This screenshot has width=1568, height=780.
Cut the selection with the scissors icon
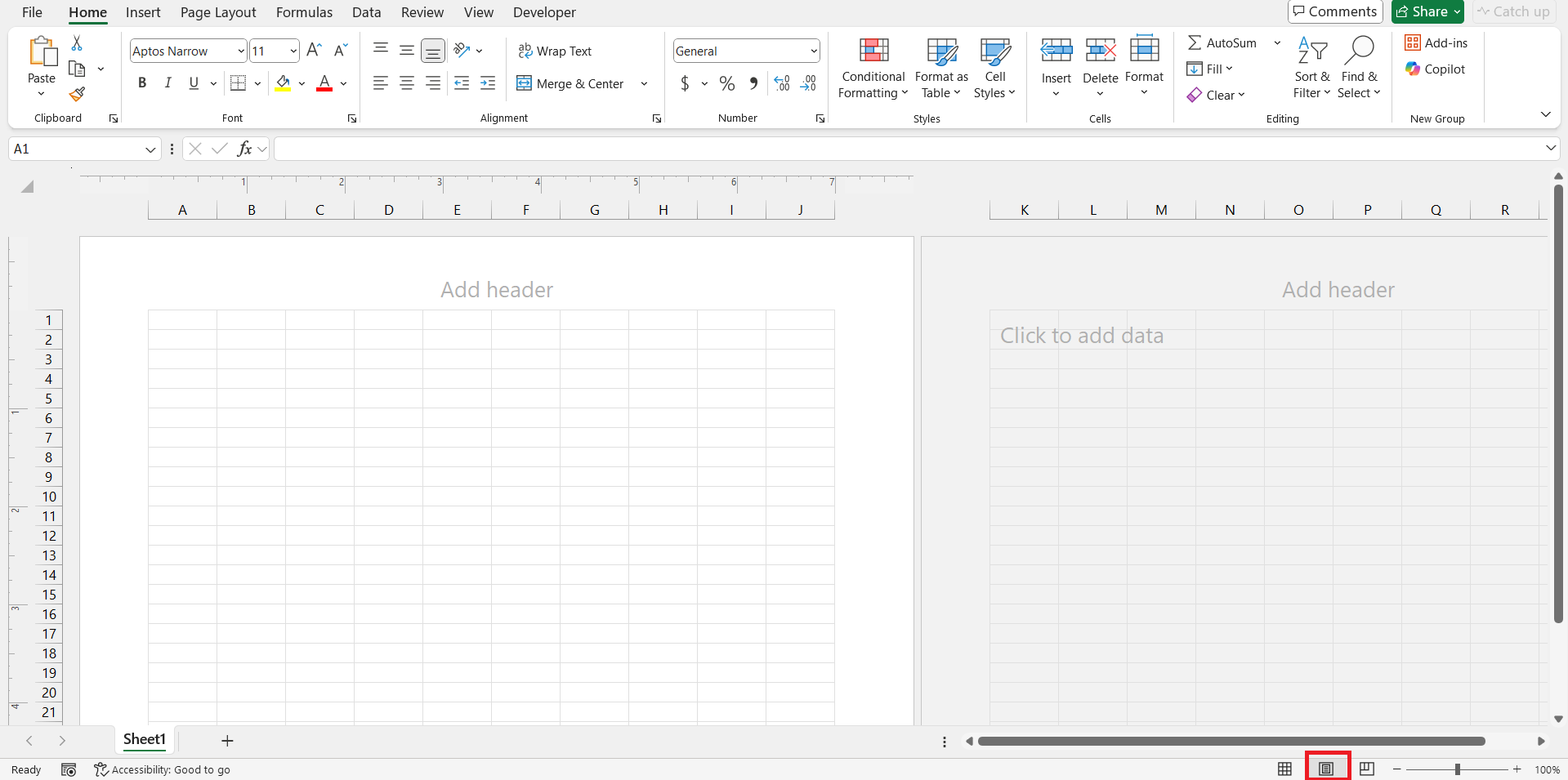click(x=78, y=42)
